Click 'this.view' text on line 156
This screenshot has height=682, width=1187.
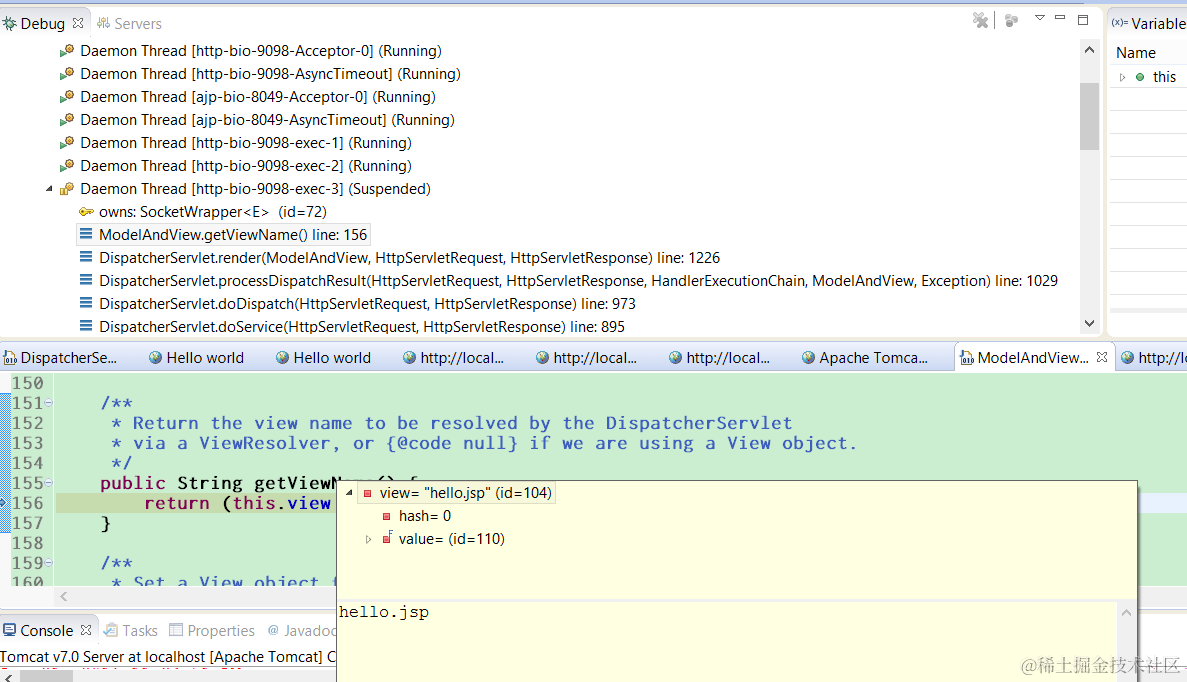tap(282, 503)
